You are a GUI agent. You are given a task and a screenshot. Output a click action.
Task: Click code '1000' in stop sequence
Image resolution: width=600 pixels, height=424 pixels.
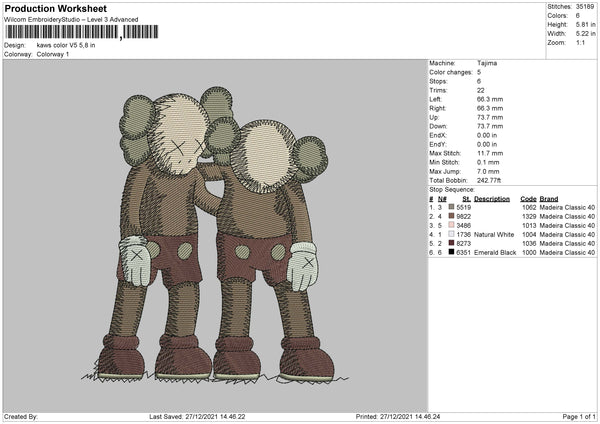[529, 253]
